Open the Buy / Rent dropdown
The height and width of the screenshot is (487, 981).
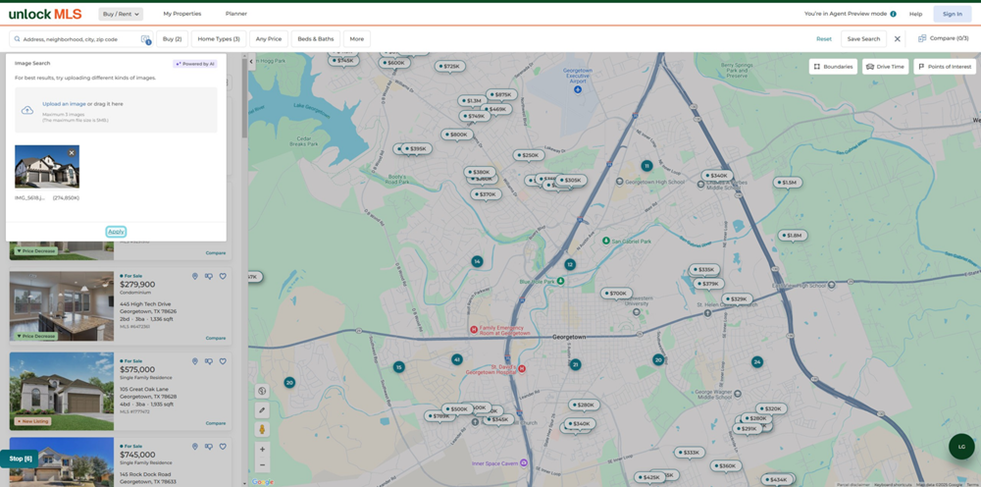(x=121, y=14)
